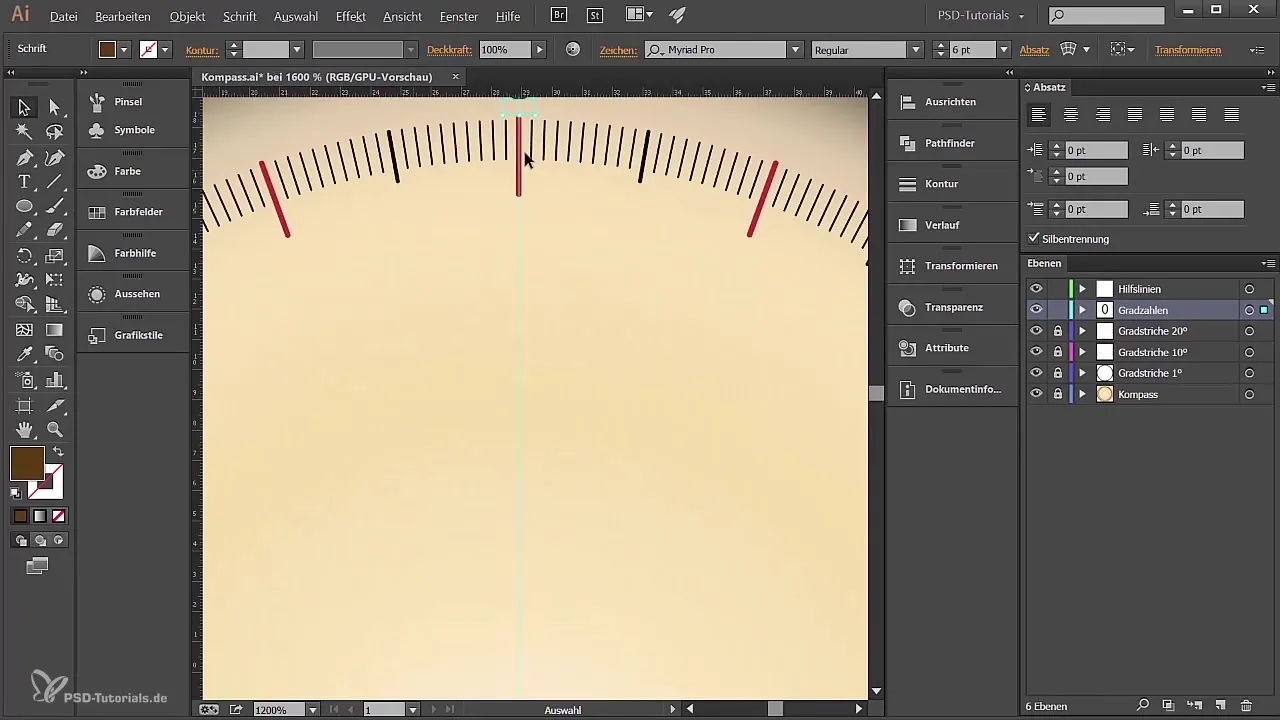Open the Datei menu
The image size is (1280, 720).
point(63,17)
